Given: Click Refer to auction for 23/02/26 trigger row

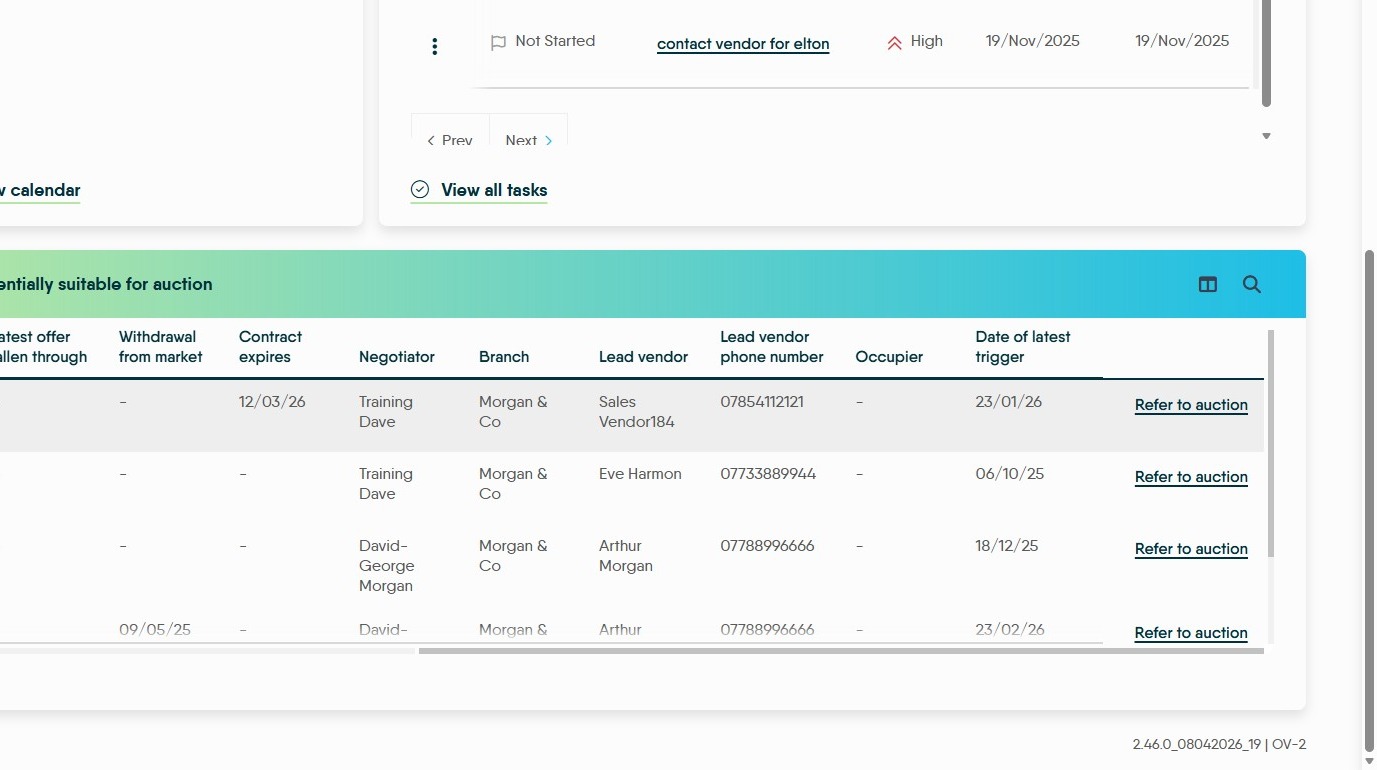Looking at the screenshot, I should 1191,633.
